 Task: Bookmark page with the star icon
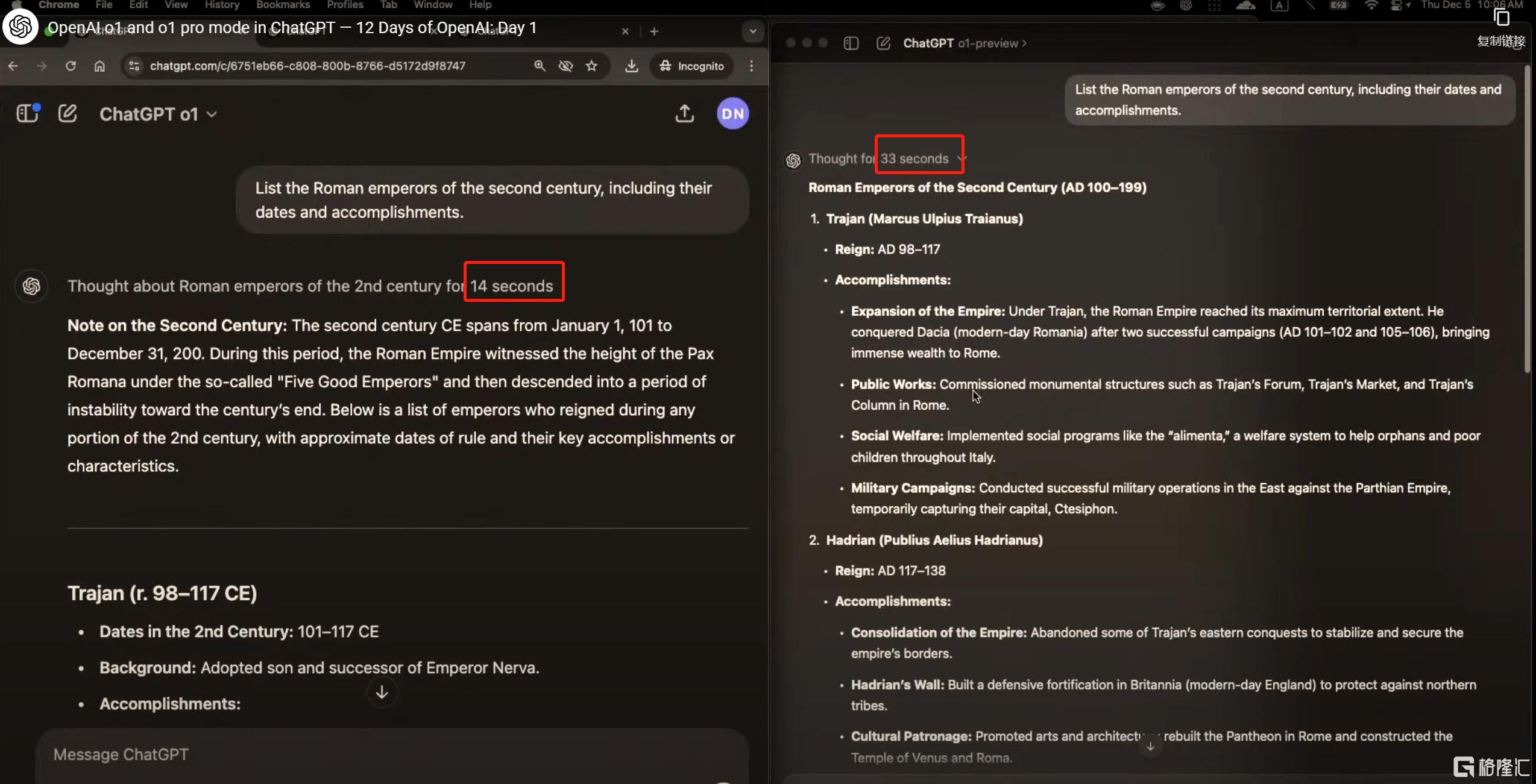pos(591,66)
